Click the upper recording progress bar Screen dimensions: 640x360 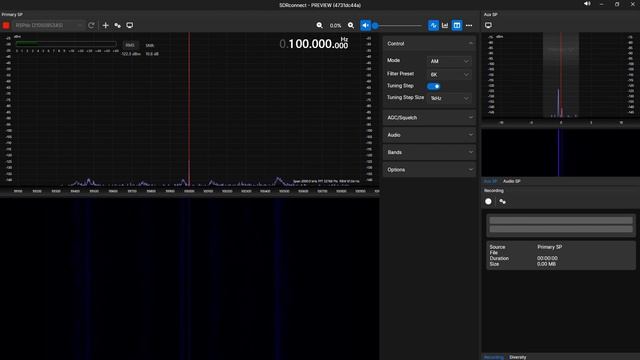coord(561,220)
